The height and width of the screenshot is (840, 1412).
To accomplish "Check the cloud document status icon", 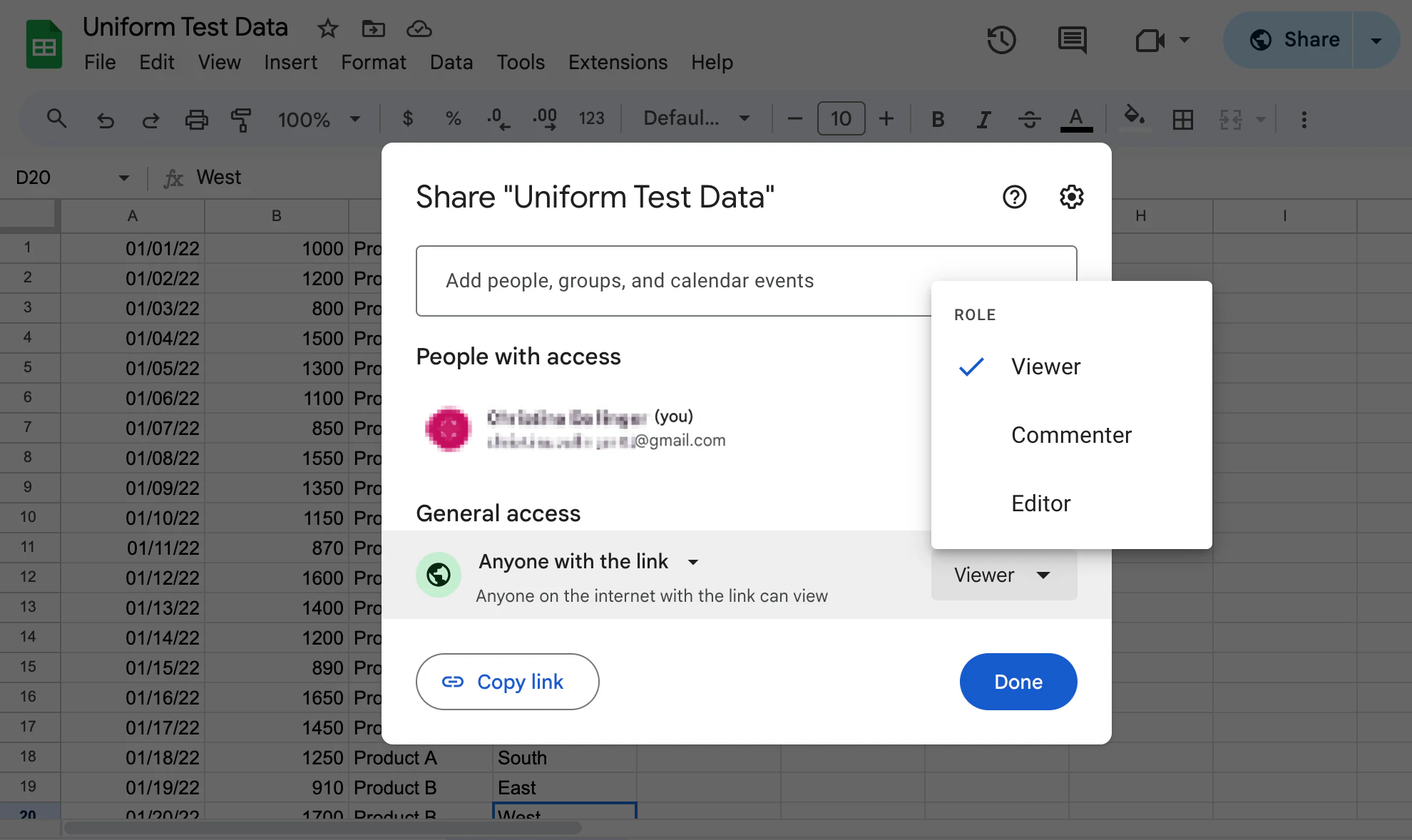I will [419, 29].
